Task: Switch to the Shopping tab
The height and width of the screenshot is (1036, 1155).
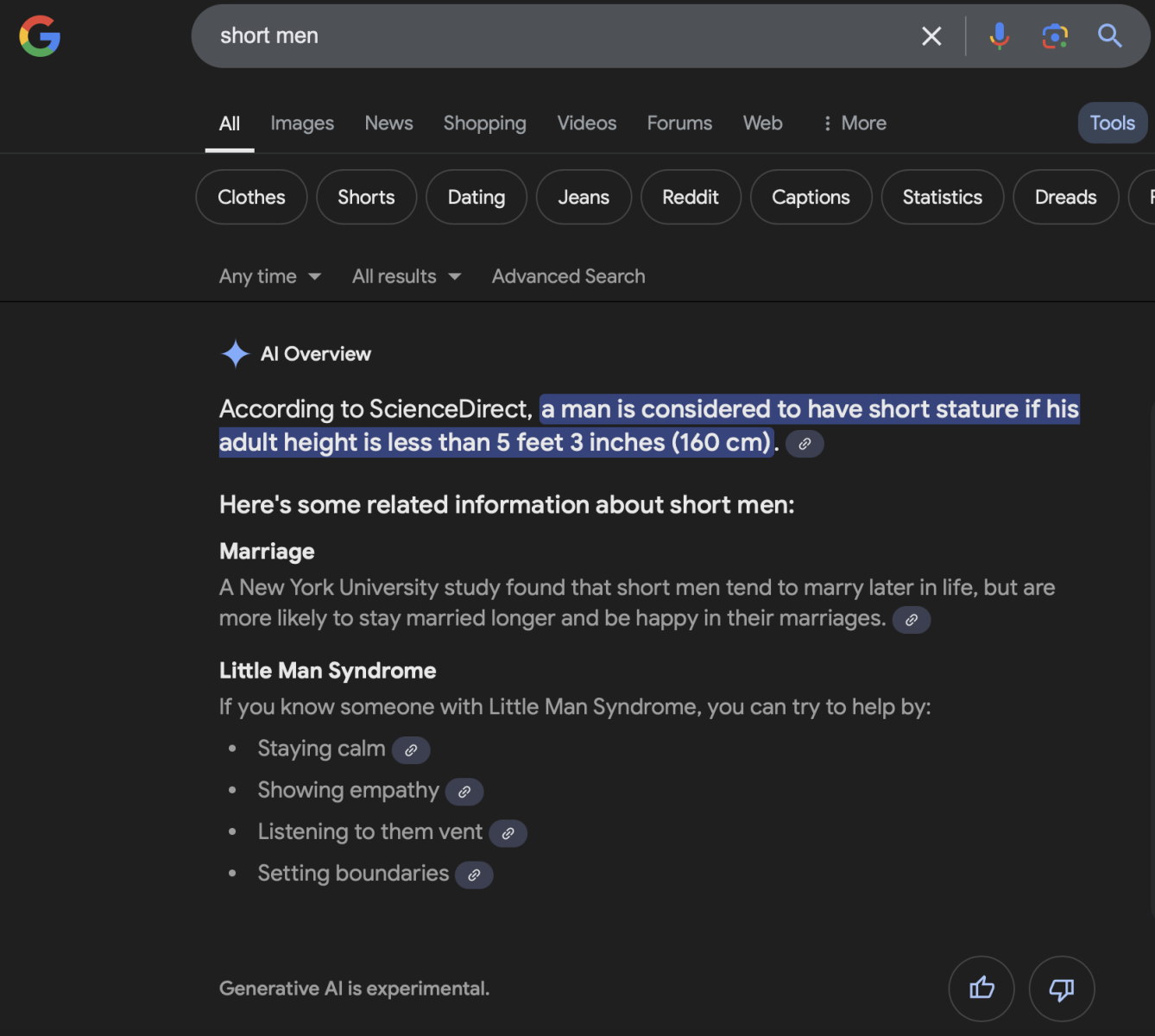Action: coord(485,123)
